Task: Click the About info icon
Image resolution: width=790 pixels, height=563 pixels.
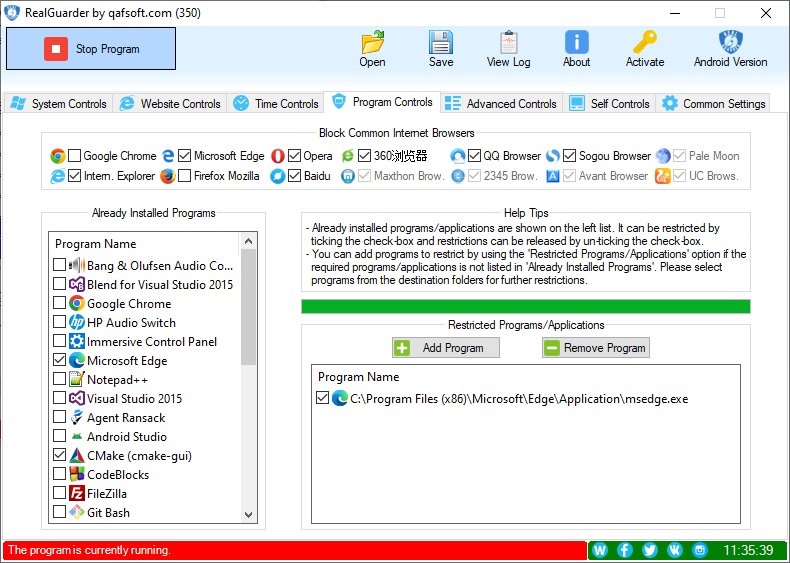Action: point(576,43)
